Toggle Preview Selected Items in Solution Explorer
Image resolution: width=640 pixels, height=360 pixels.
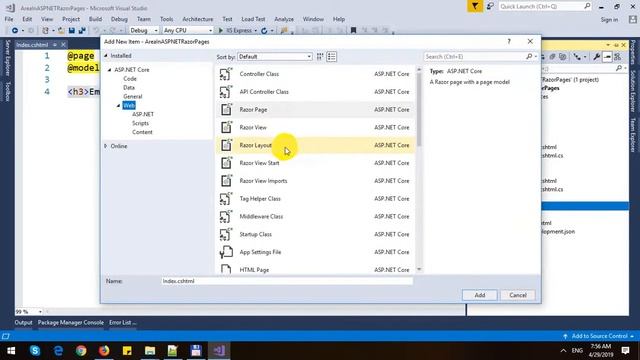click(607, 57)
